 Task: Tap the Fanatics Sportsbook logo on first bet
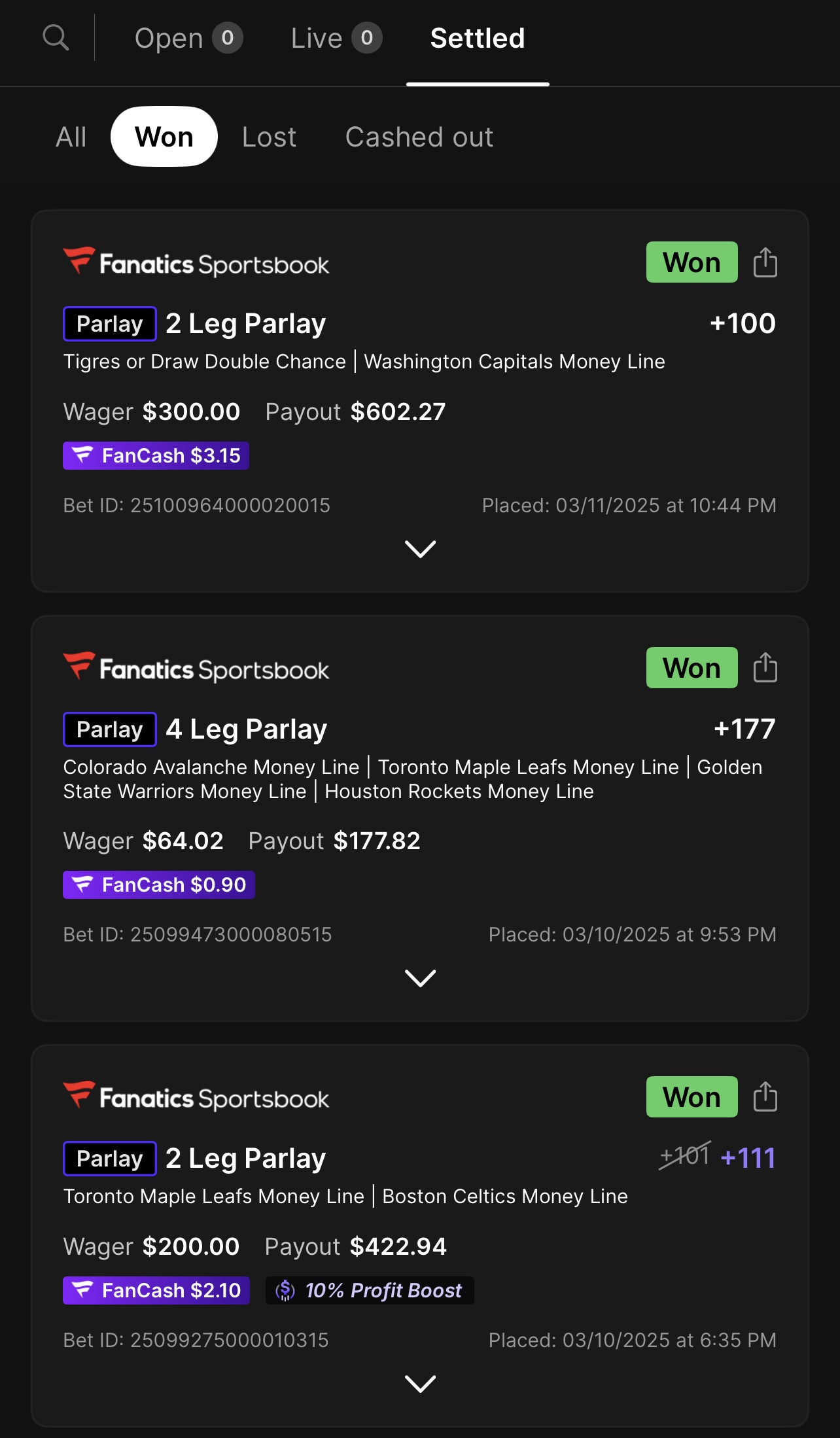click(196, 263)
